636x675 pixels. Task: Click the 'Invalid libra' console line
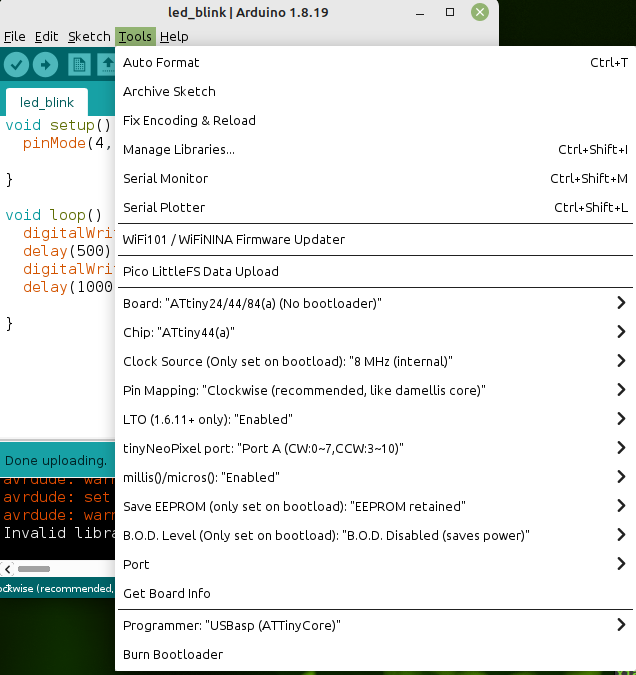59,533
